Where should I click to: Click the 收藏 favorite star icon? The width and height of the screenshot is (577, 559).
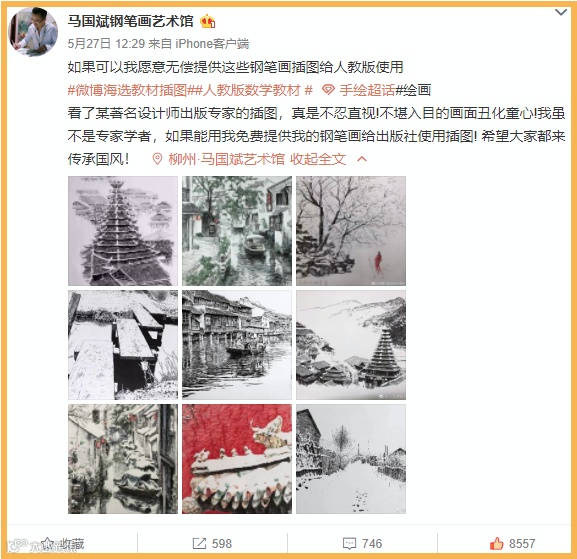[47, 543]
